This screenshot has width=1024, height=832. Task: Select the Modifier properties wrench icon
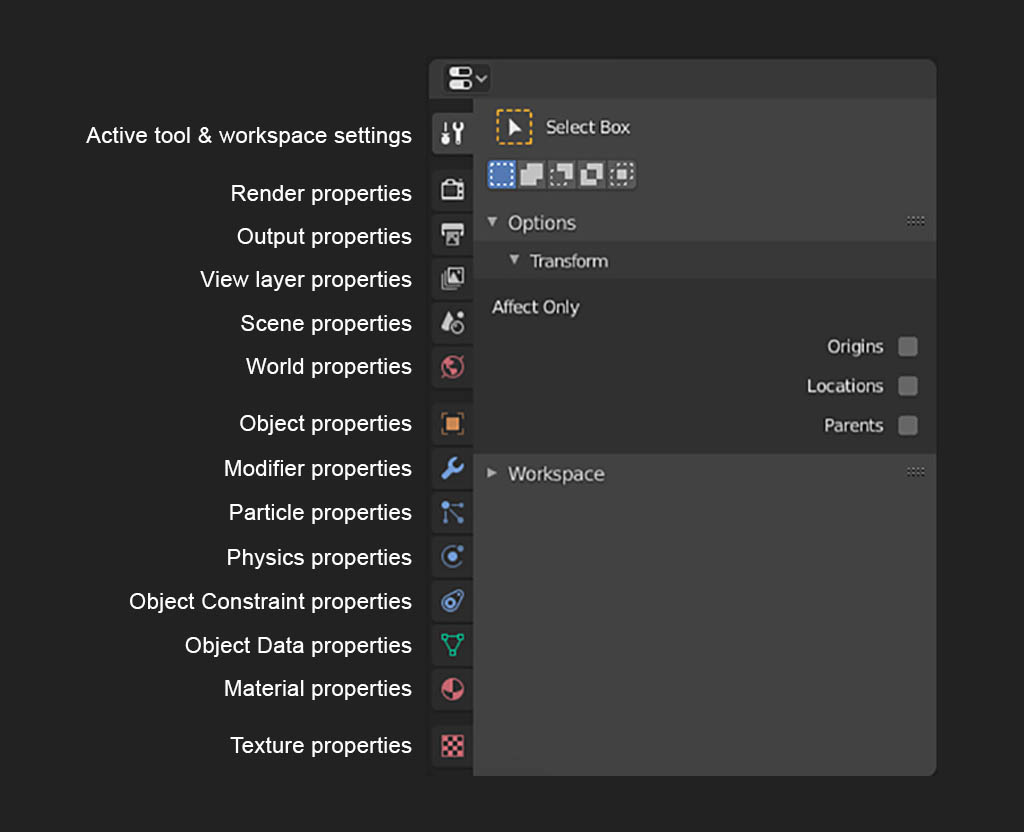451,468
